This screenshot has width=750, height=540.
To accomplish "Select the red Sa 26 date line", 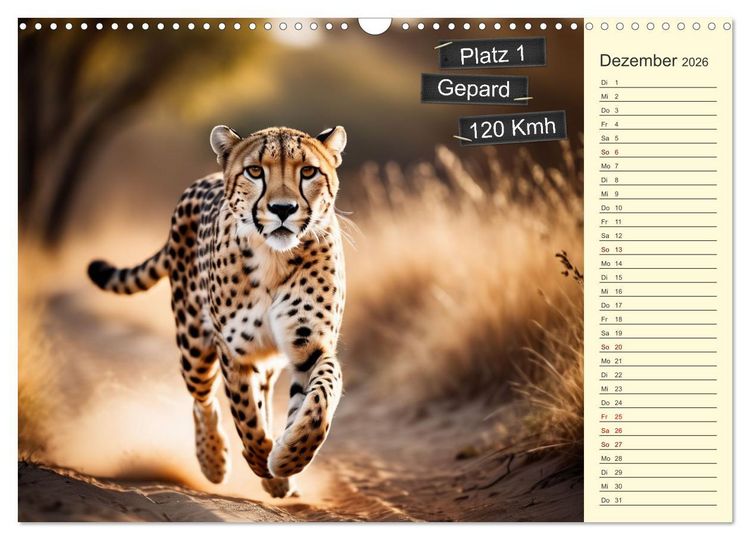I will click(658, 431).
